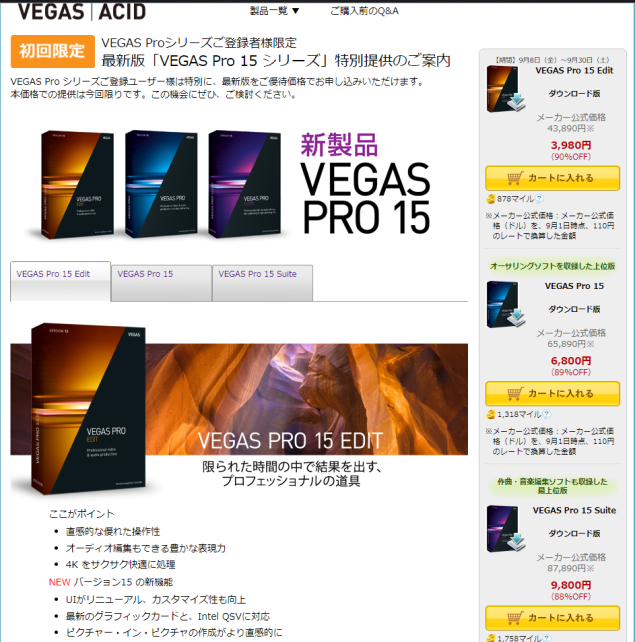Click the gold coin icon next to 878マイル

point(490,199)
